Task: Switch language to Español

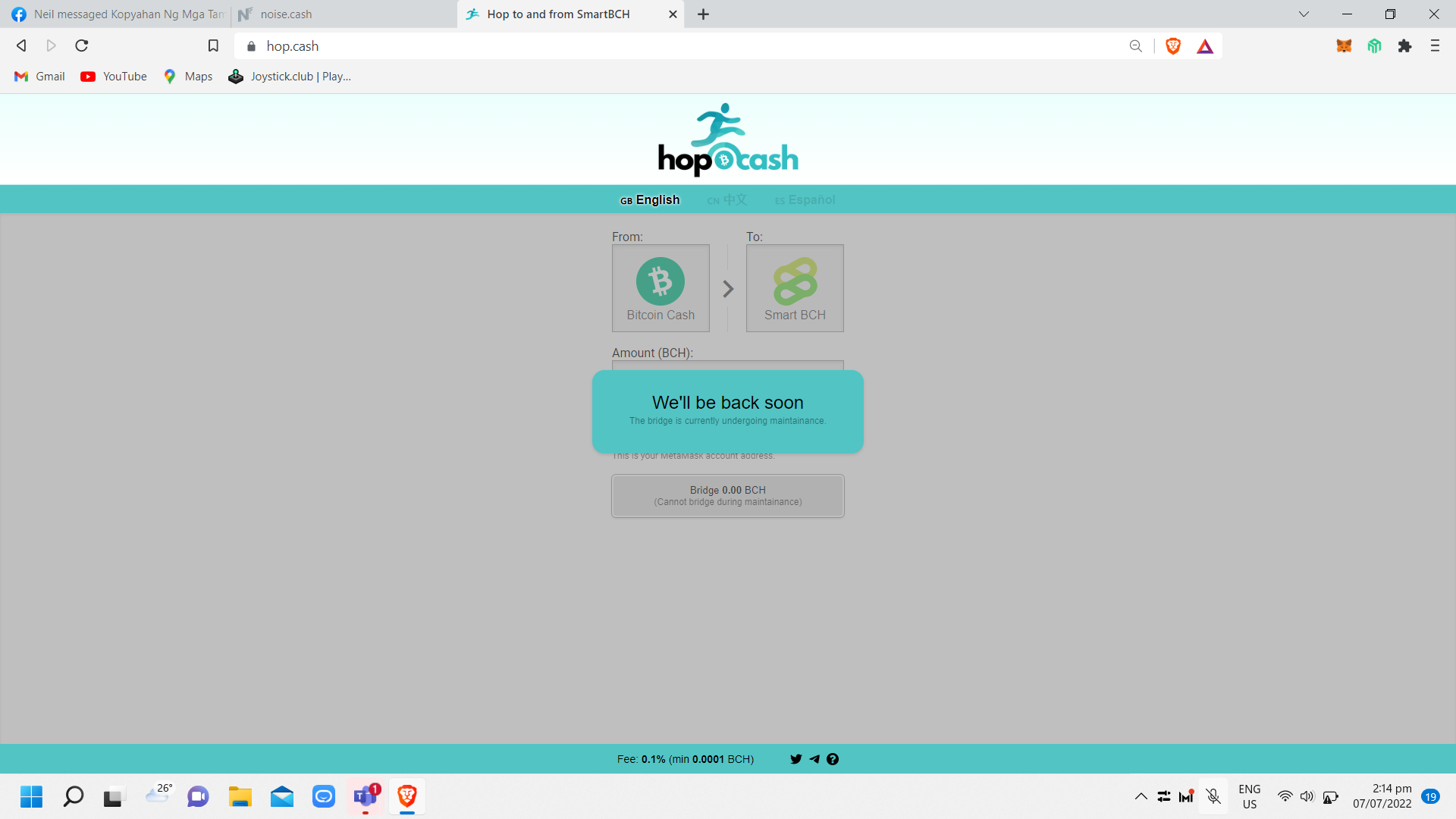Action: (x=805, y=200)
